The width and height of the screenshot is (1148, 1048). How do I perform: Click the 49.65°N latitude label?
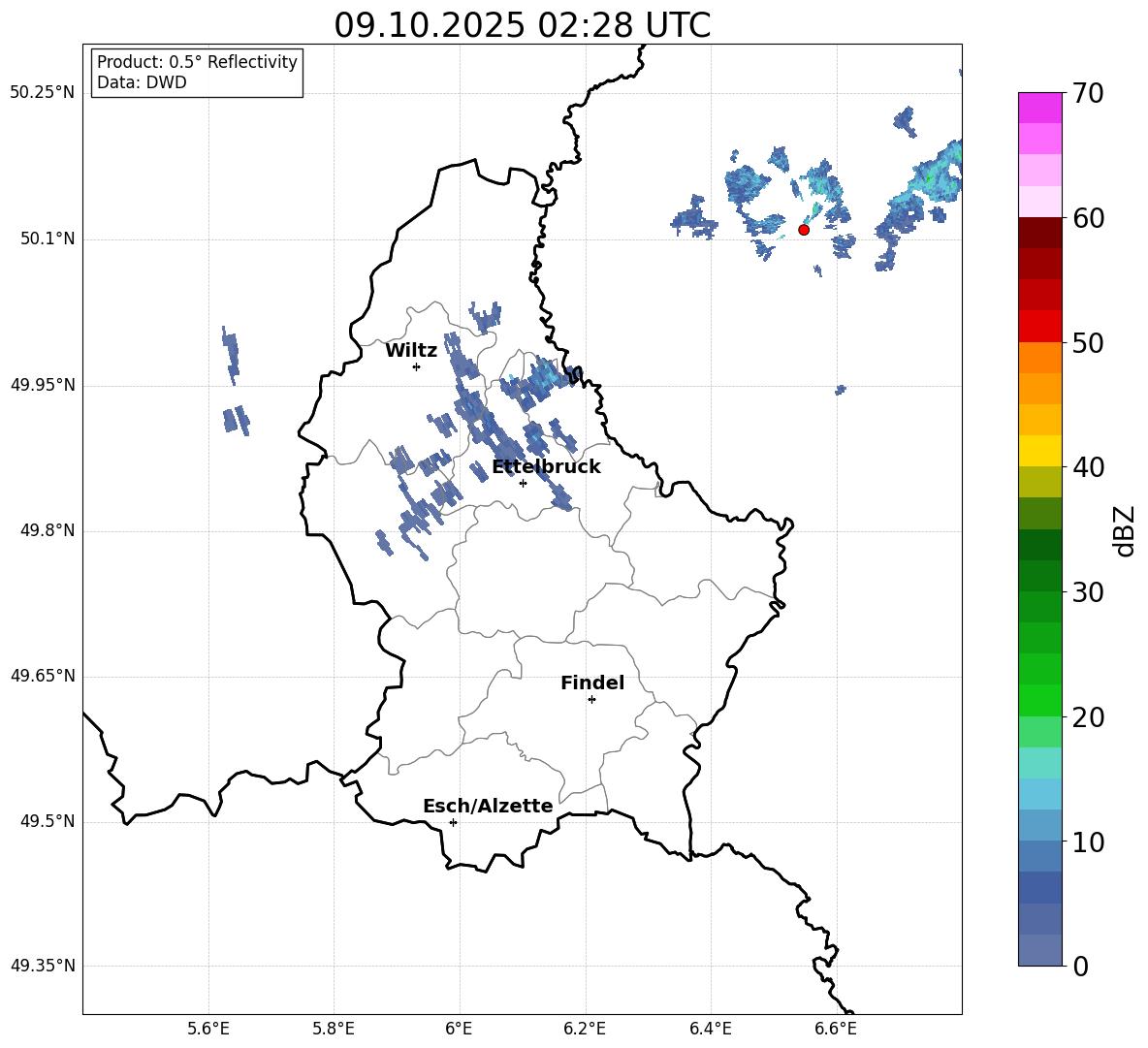tap(43, 676)
